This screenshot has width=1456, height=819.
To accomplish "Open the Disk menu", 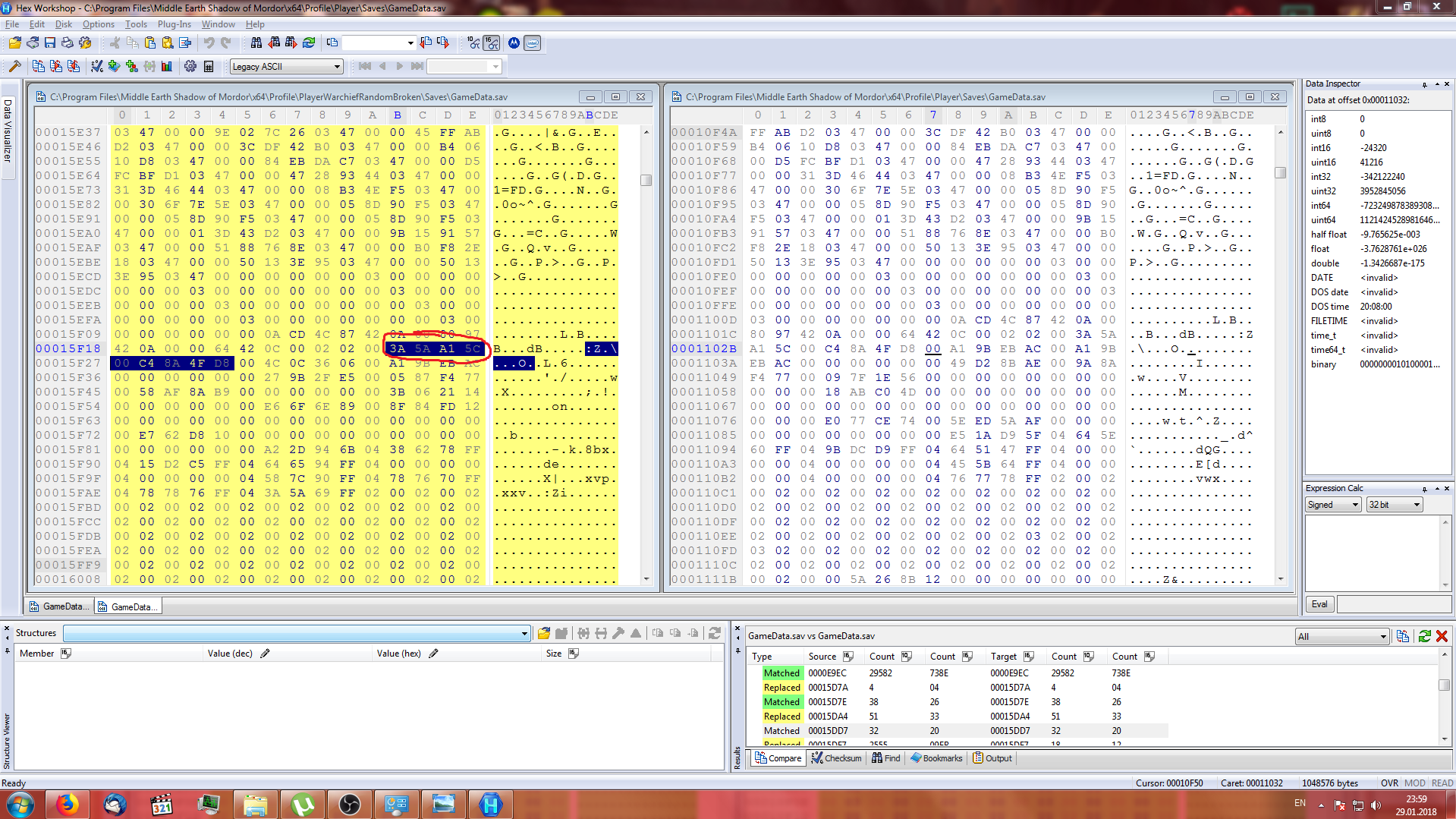I will point(64,24).
